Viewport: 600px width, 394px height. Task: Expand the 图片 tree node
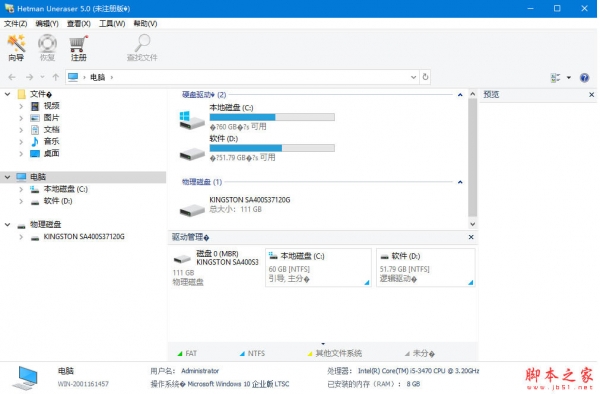[21, 118]
